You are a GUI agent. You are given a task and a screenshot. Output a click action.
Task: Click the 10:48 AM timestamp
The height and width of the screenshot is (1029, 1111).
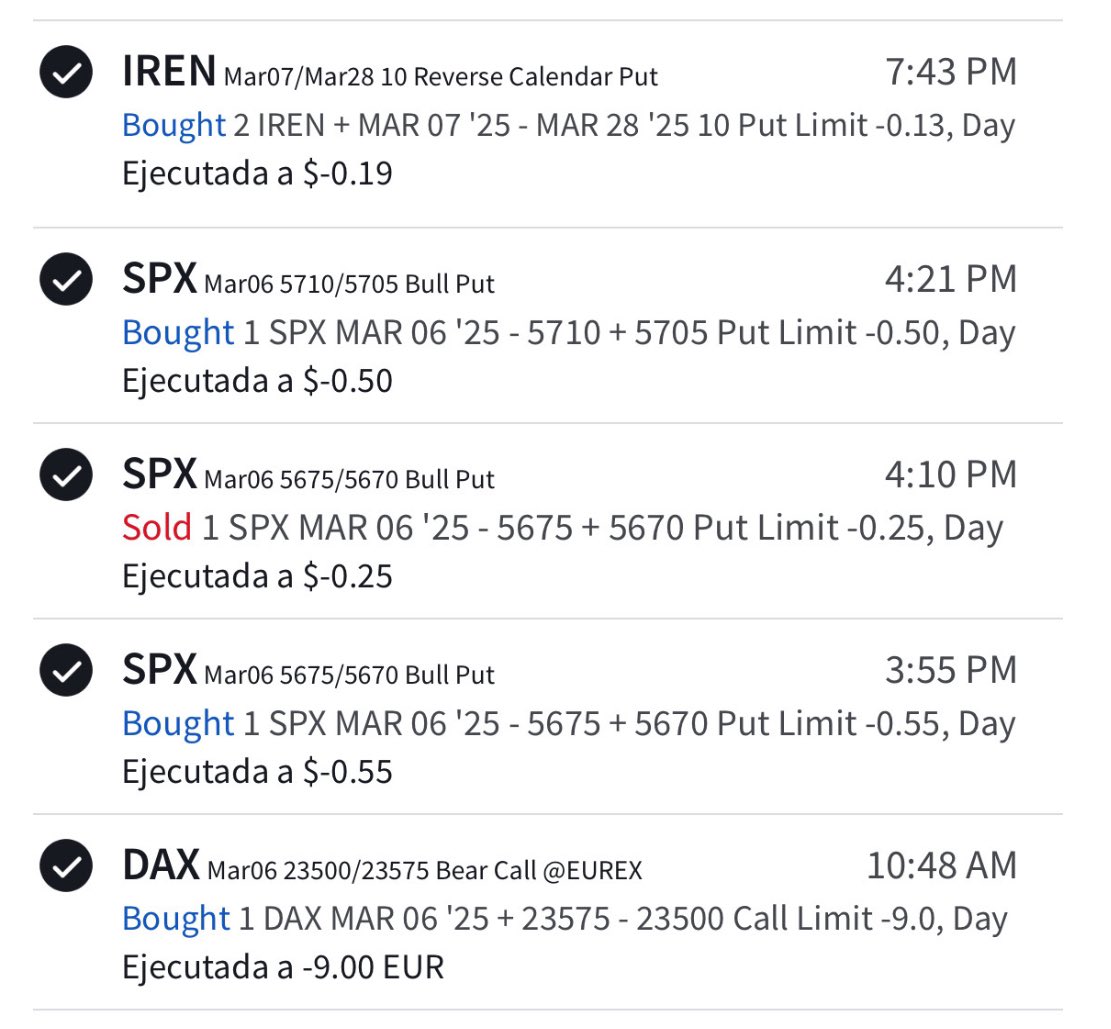coord(942,865)
